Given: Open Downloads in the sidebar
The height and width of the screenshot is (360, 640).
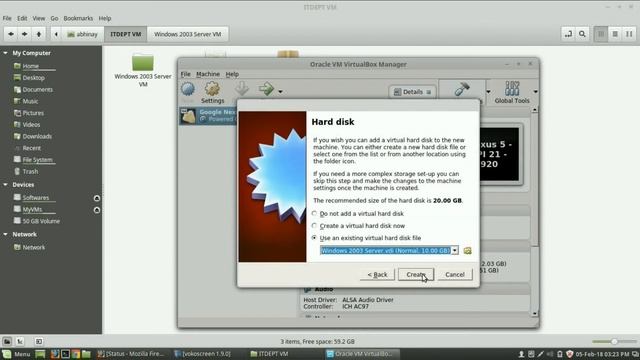Looking at the screenshot, I should pyautogui.click(x=37, y=136).
